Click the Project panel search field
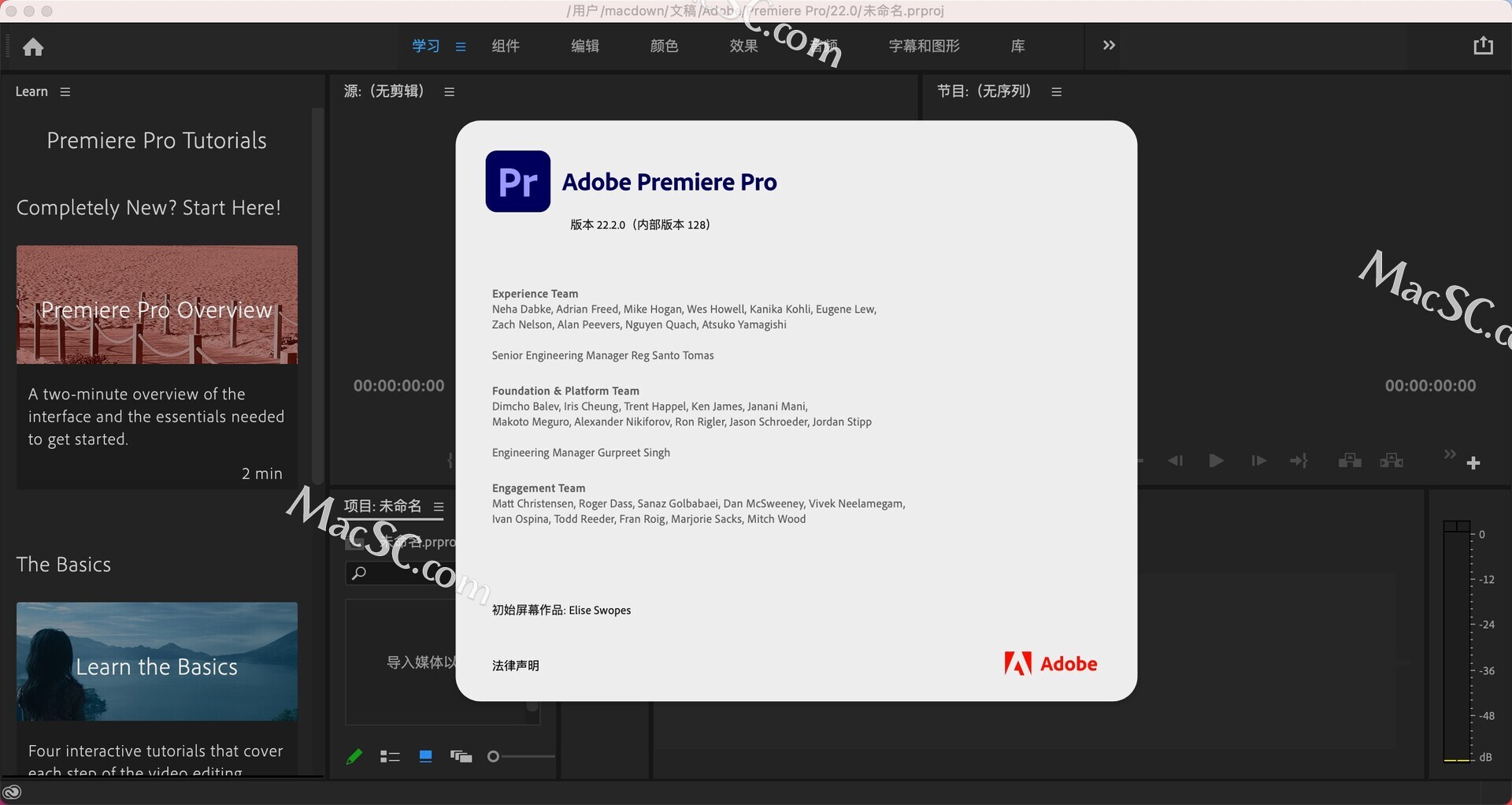This screenshot has height=805, width=1512. coord(400,573)
